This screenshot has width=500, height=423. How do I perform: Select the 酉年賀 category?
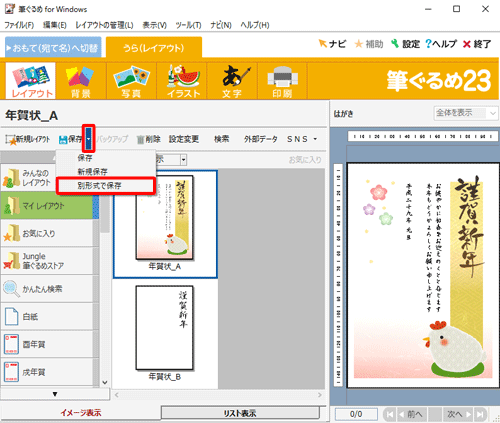coord(47,344)
